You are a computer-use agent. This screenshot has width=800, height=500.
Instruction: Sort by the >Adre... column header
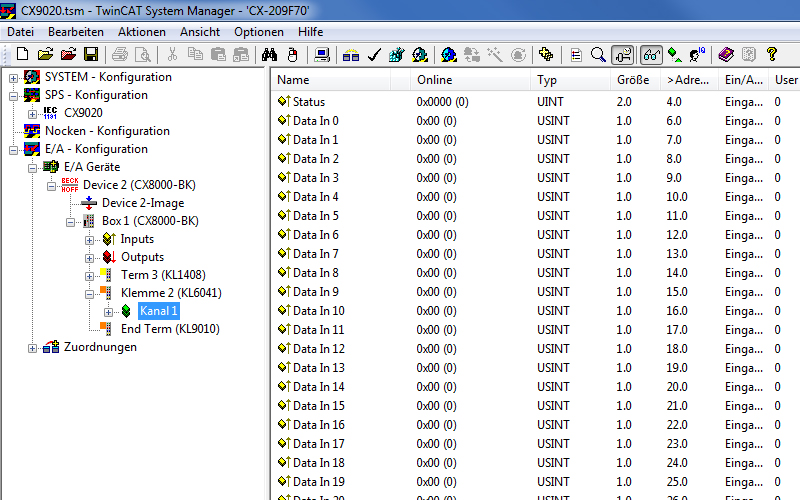coord(689,80)
